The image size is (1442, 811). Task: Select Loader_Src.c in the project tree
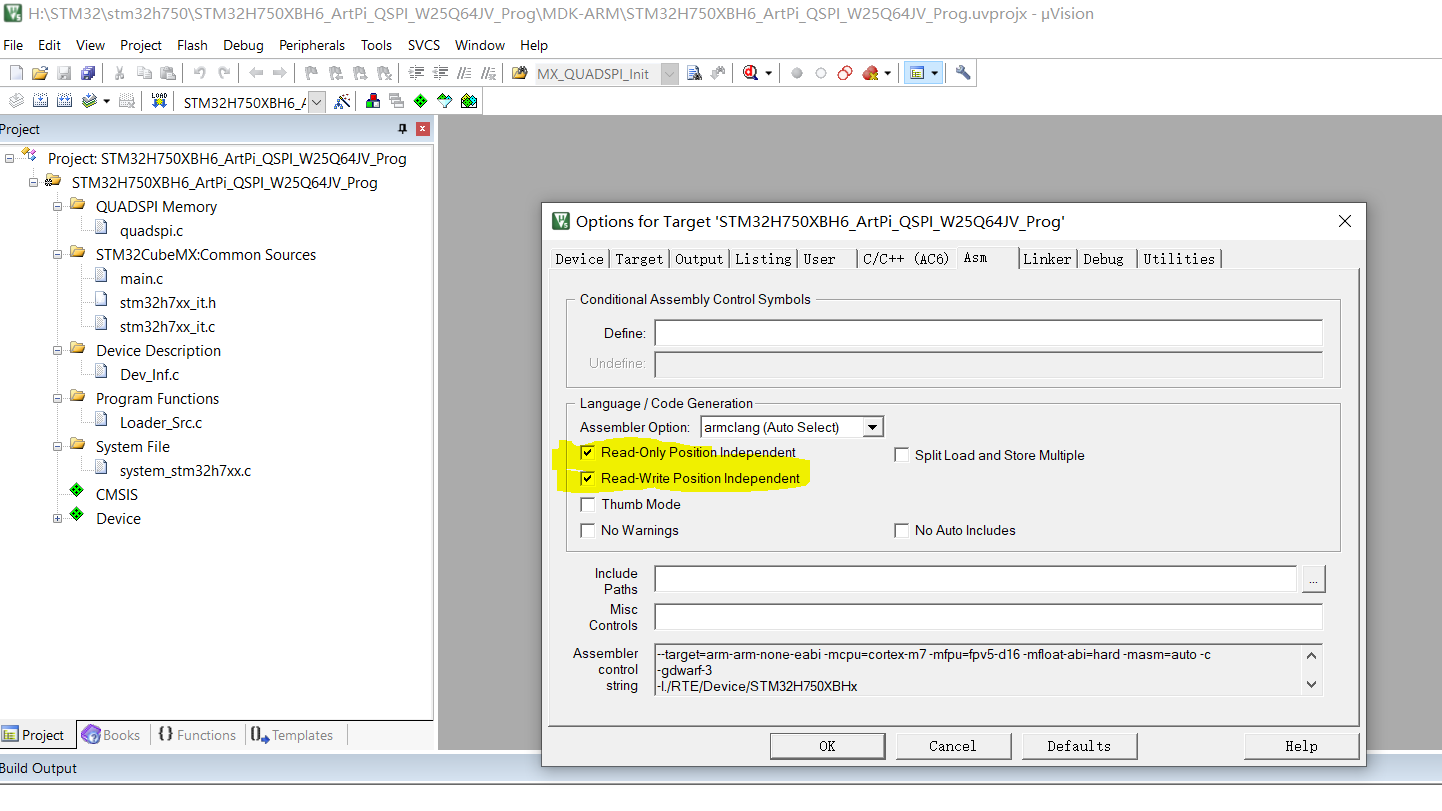[160, 422]
